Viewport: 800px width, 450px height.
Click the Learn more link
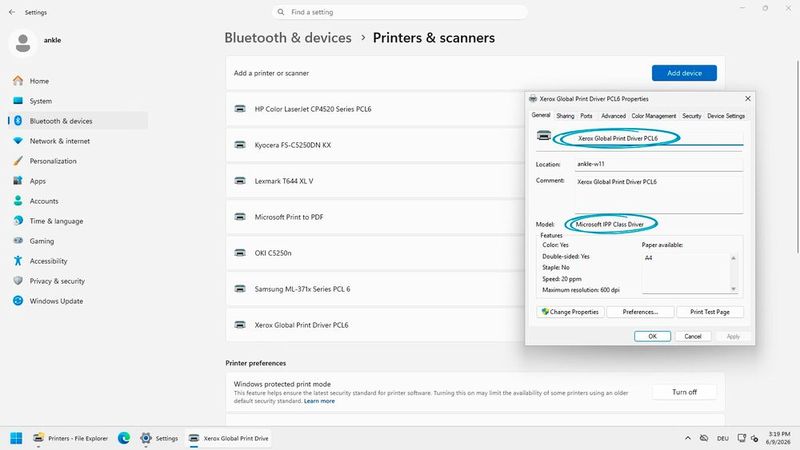click(x=319, y=401)
